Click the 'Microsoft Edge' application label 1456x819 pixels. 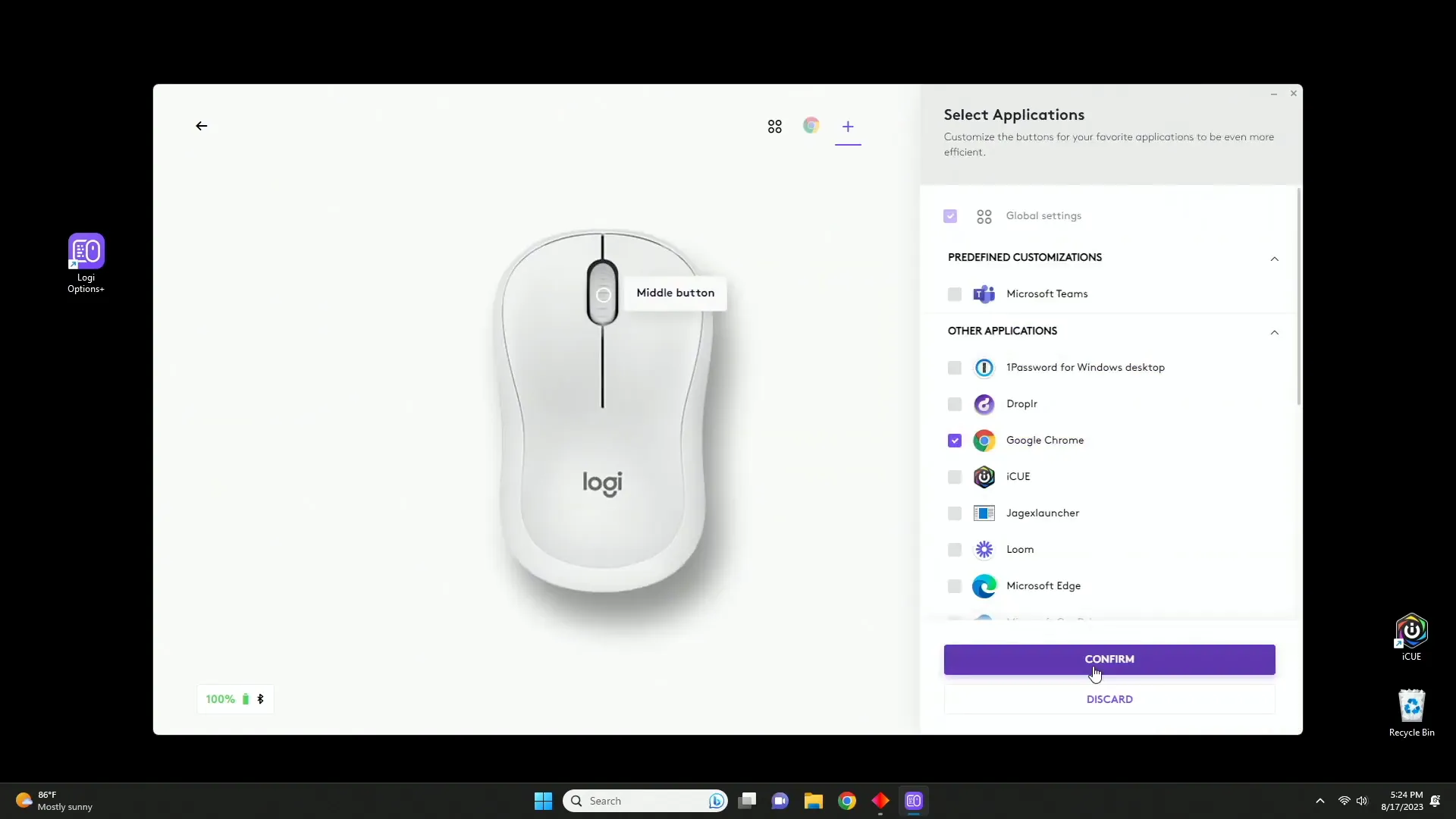point(1043,586)
